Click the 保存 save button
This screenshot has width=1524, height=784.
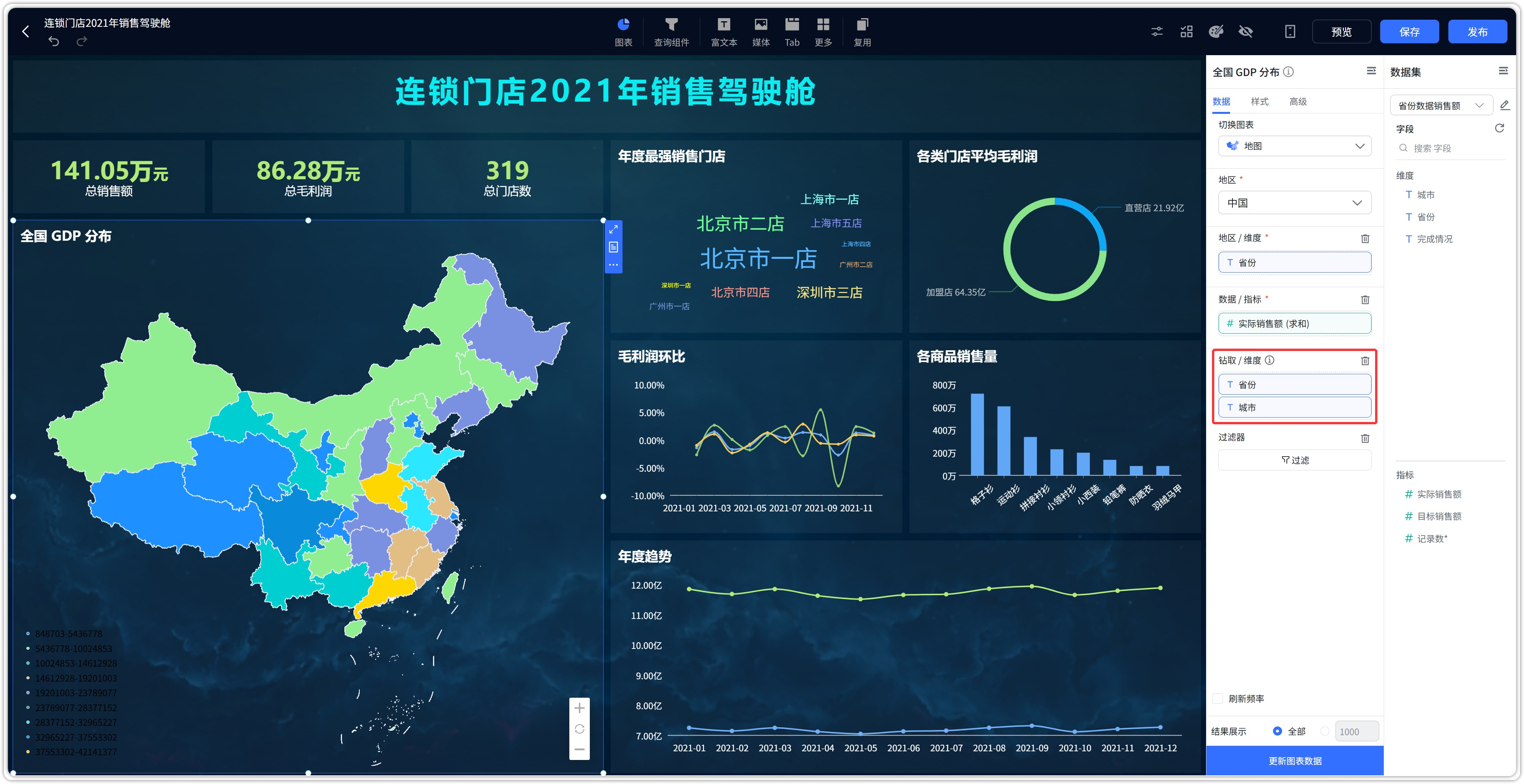1409,32
